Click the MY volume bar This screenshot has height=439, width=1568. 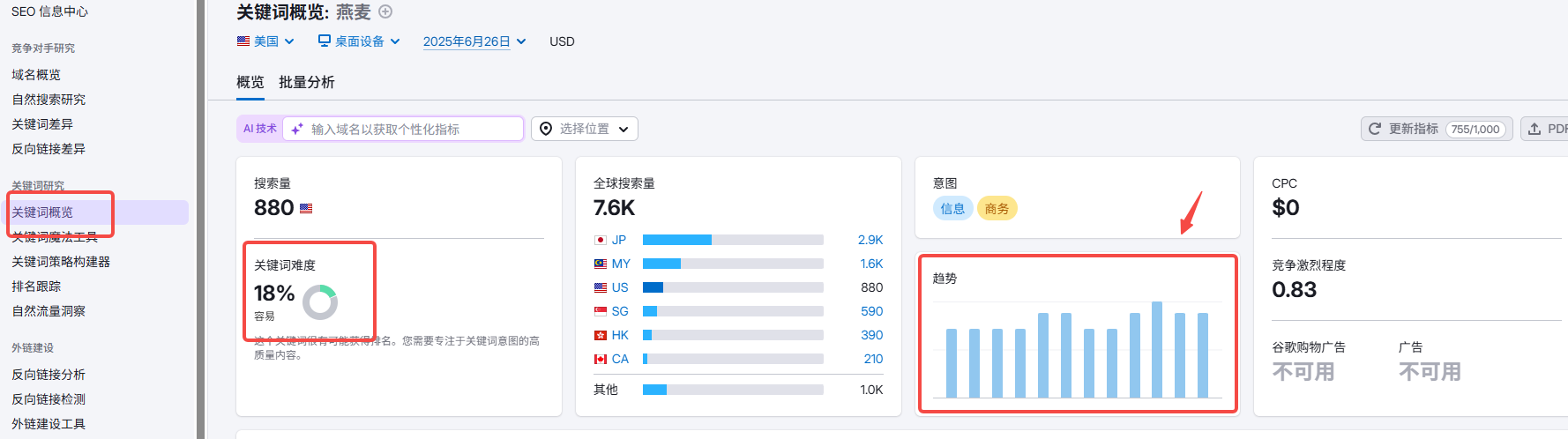(733, 264)
